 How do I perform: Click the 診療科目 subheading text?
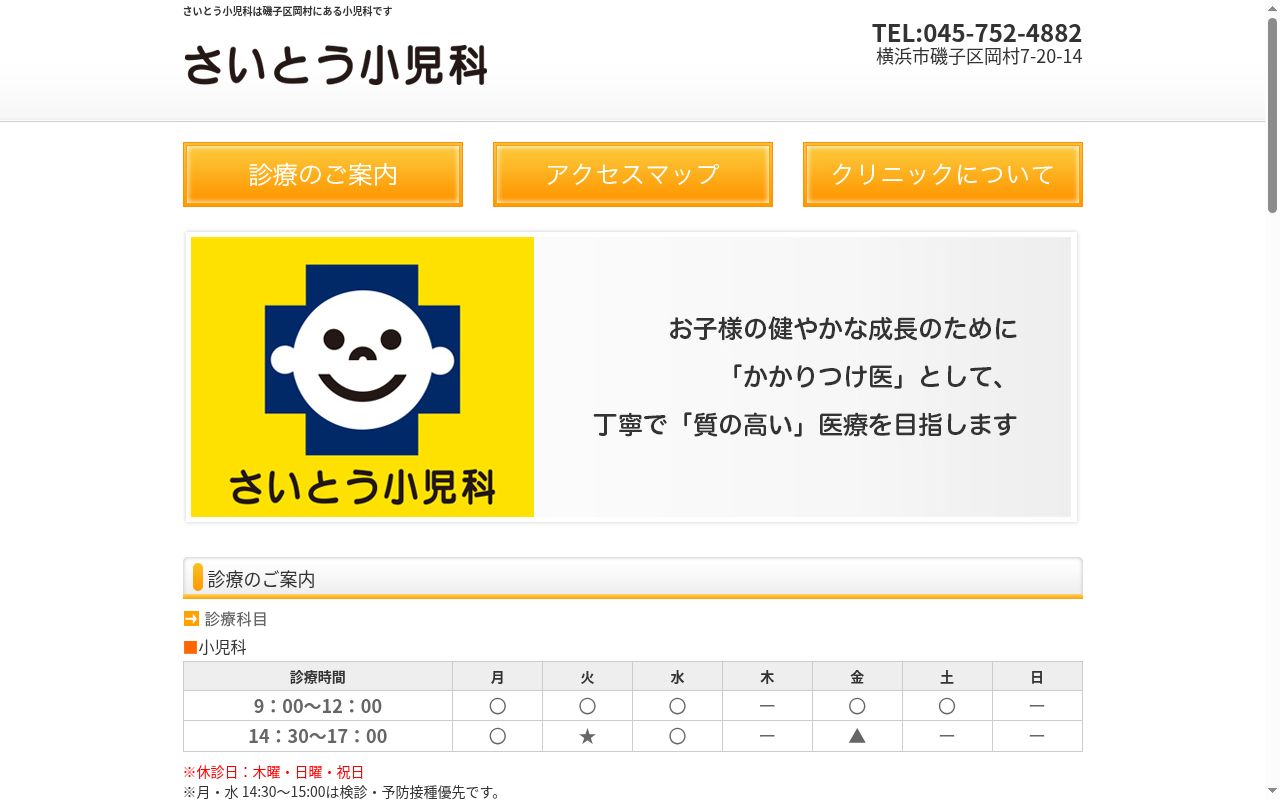(236, 619)
